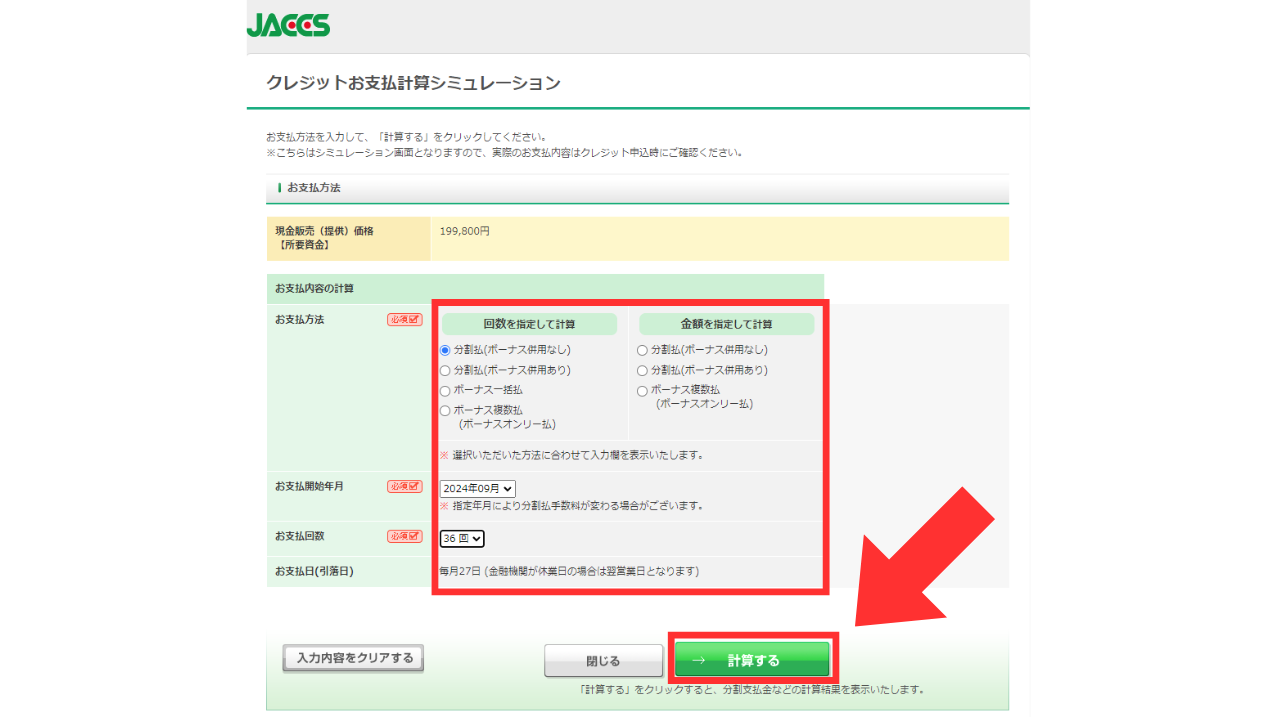This screenshot has height=720, width=1280.
Task: Click the JACCS logo
Action: click(x=288, y=25)
